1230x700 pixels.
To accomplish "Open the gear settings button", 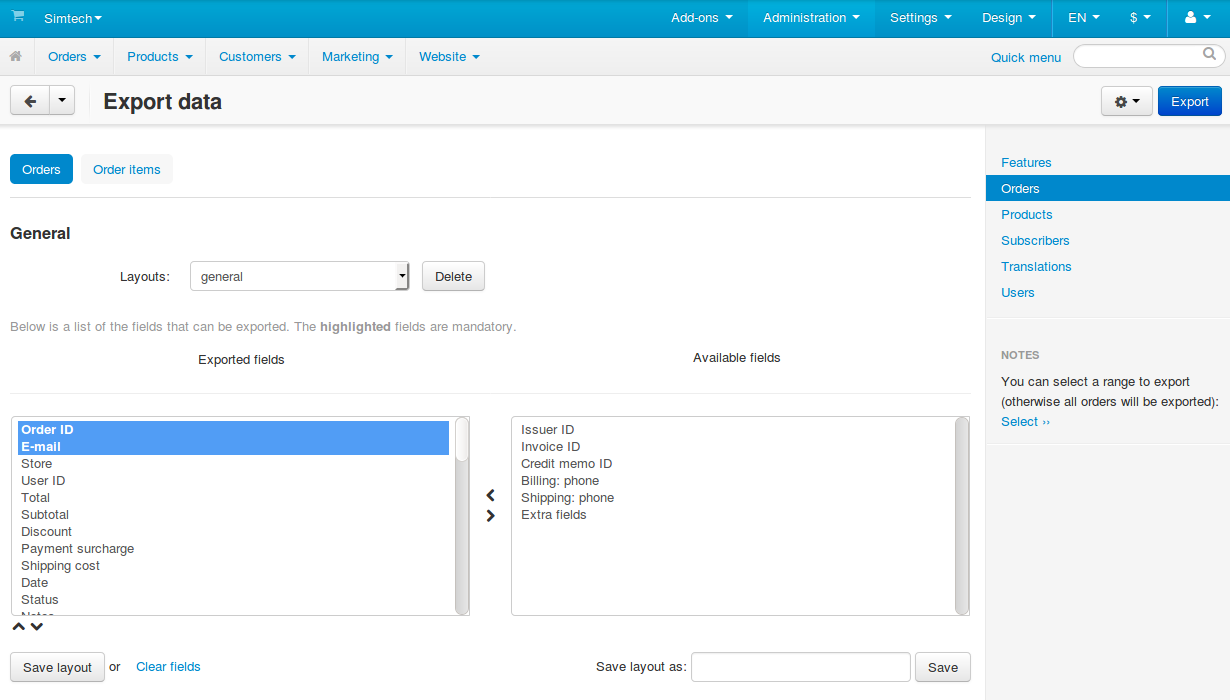I will (x=1127, y=101).
